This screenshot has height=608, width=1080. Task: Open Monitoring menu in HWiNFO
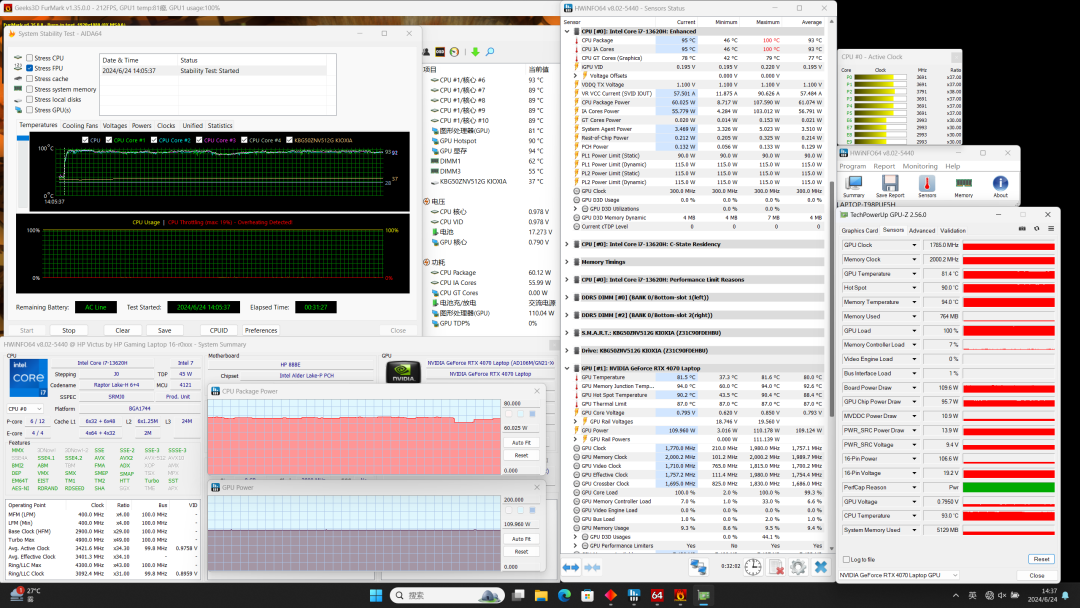coord(920,167)
